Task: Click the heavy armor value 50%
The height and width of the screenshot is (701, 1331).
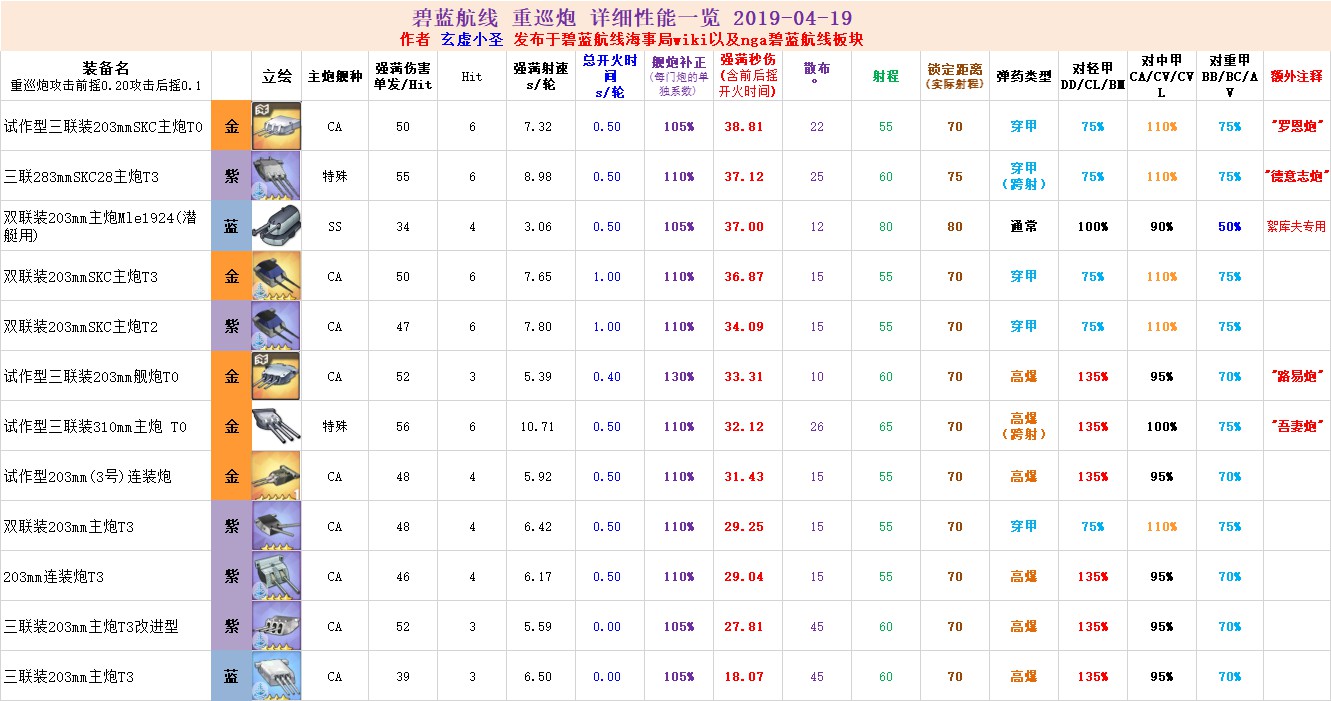Action: coord(1229,227)
